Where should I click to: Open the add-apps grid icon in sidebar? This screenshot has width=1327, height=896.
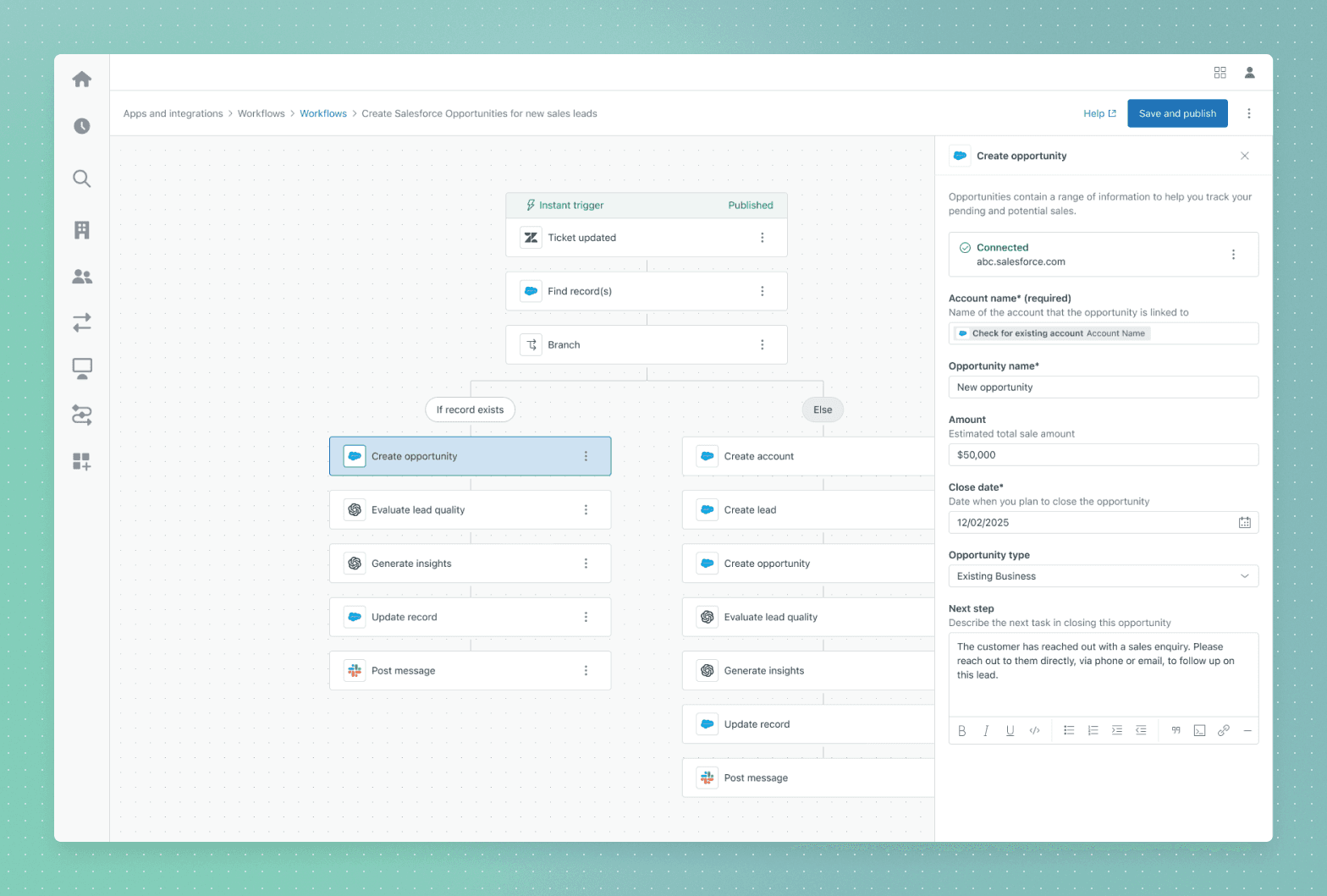[82, 461]
